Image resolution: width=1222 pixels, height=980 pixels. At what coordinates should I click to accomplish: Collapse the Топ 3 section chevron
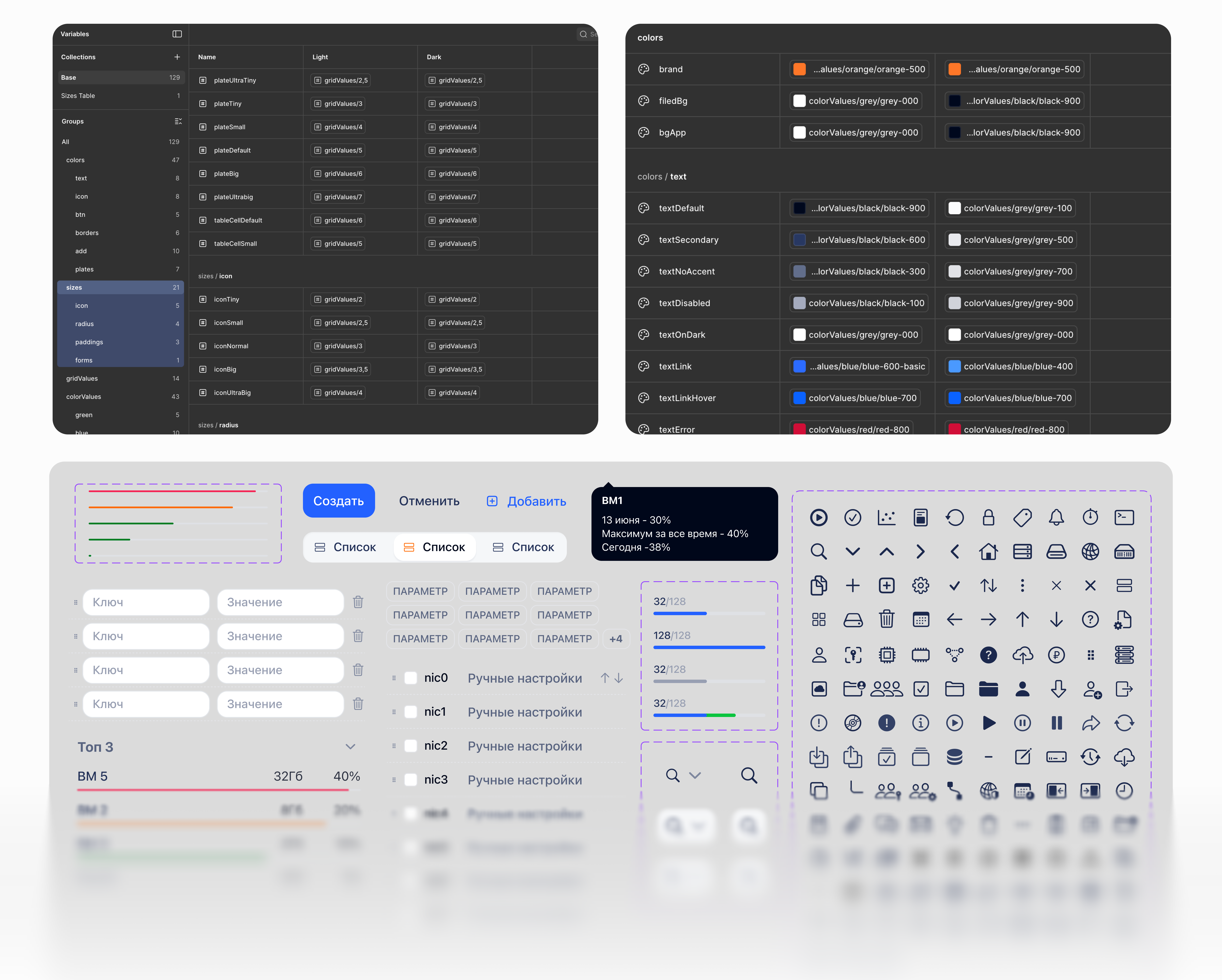[x=350, y=746]
